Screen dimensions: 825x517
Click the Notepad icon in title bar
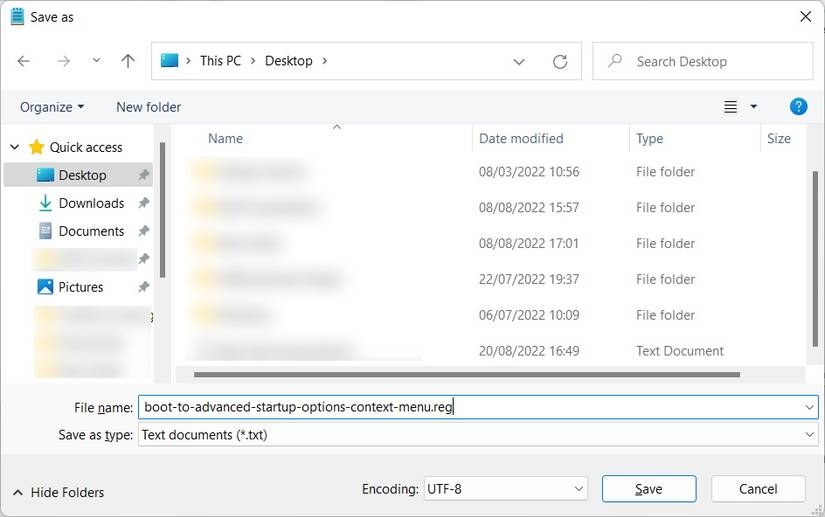tap(17, 17)
